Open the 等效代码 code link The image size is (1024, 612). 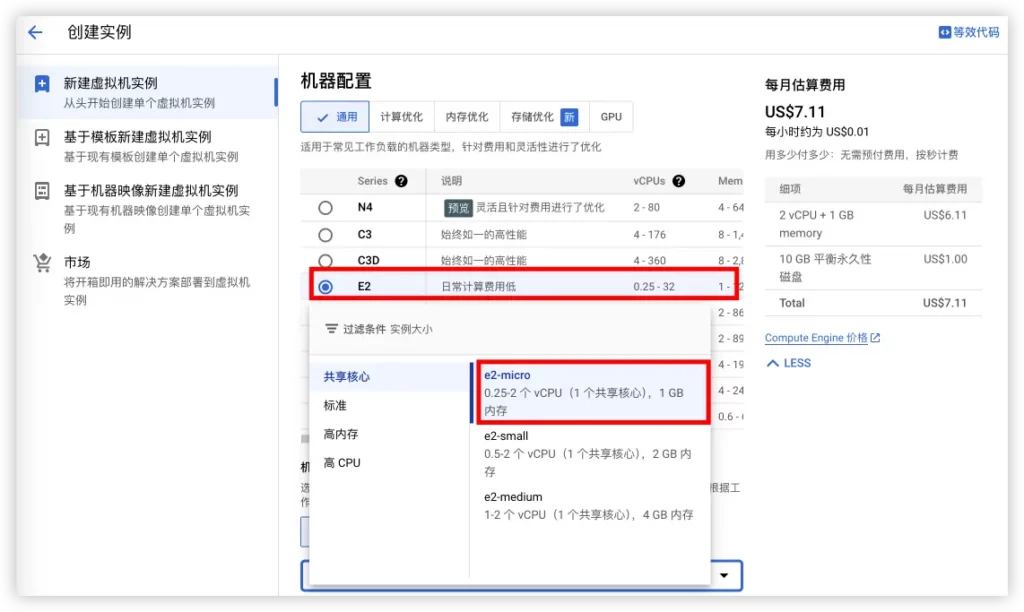pos(968,32)
